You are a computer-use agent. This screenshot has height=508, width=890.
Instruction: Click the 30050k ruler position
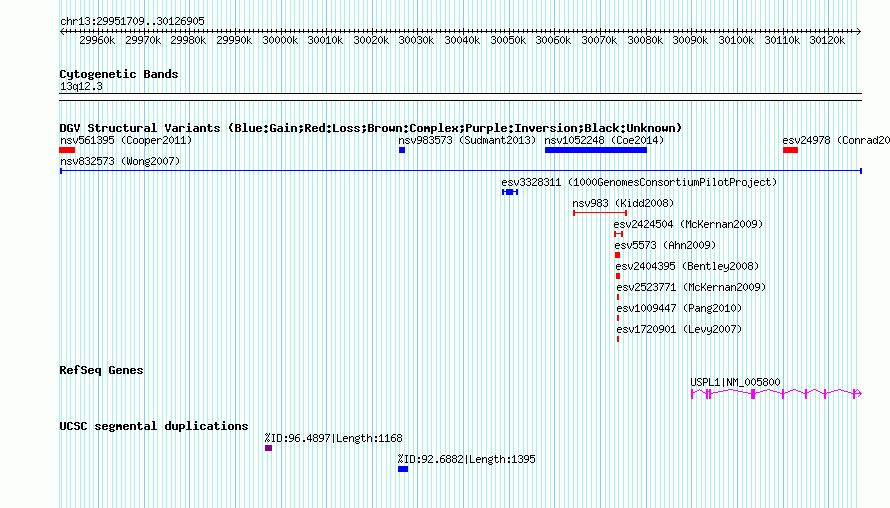tap(508, 40)
